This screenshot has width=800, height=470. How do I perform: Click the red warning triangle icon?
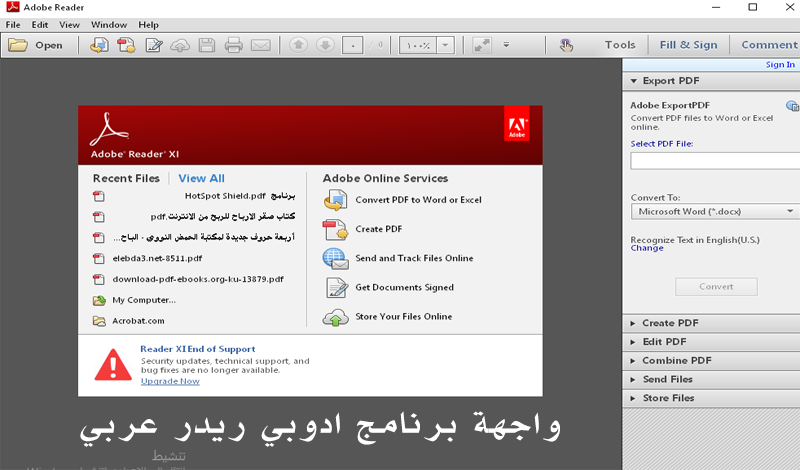113,364
